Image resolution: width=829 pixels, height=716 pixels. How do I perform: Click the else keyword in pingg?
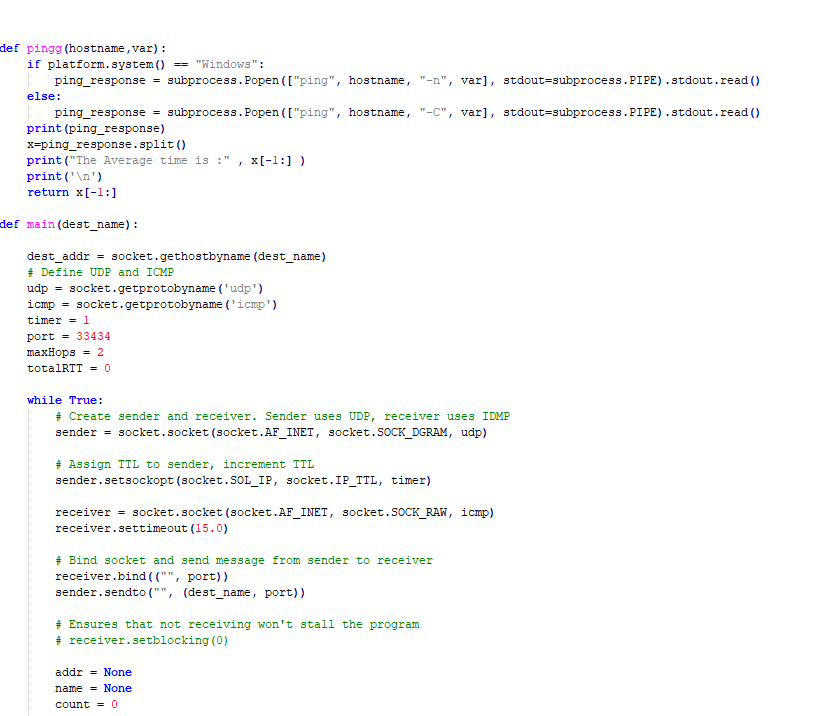(44, 96)
